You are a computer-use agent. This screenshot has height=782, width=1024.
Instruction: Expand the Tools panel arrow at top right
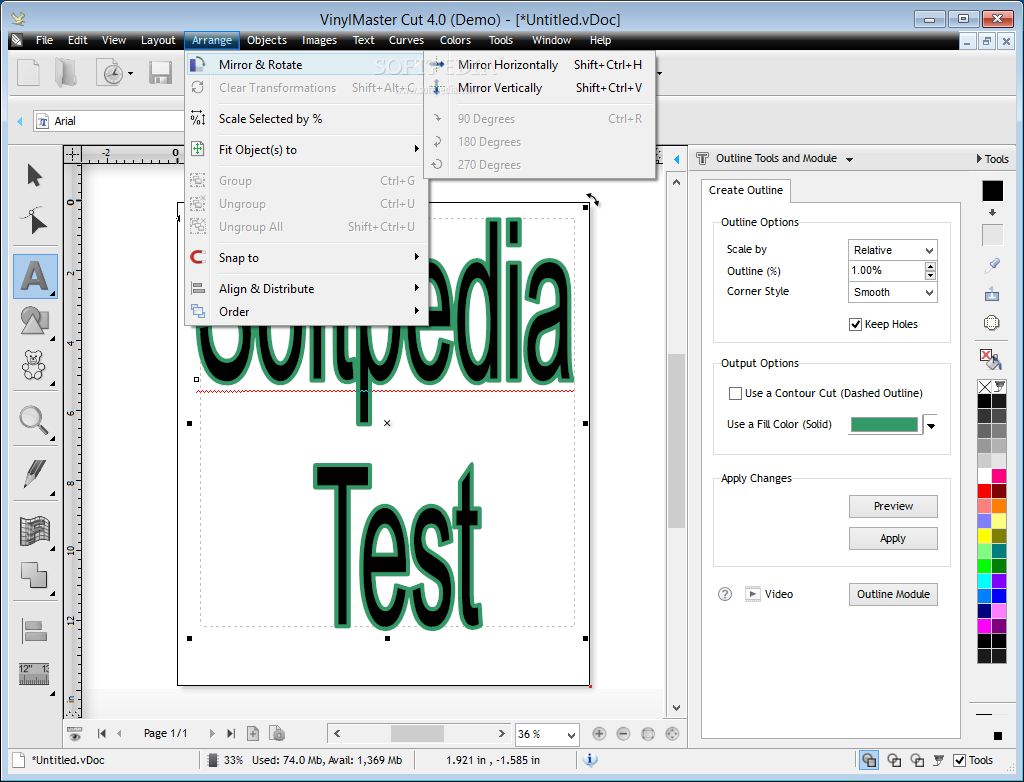[979, 159]
